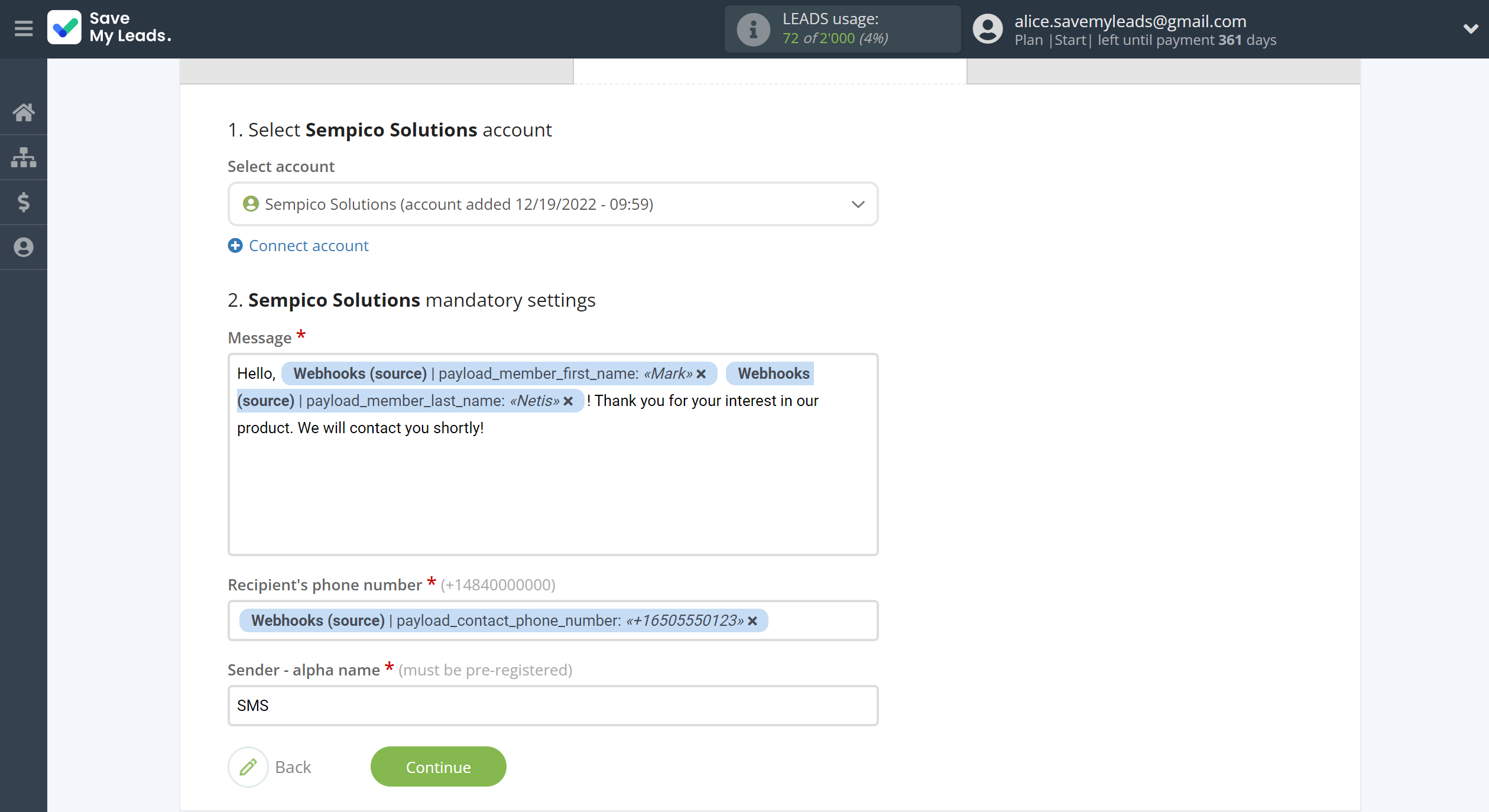Click the green Continue button
1489x812 pixels.
pos(438,766)
